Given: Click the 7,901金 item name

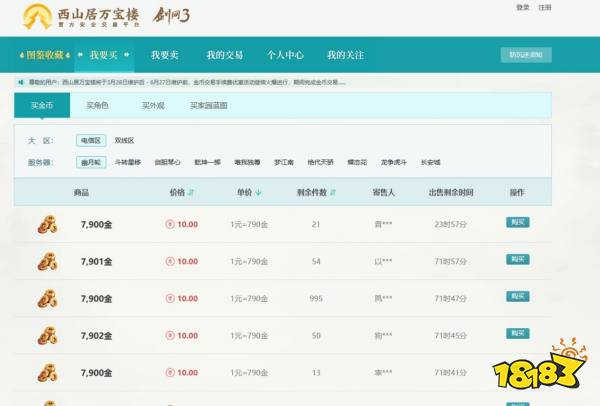Looking at the screenshot, I should (x=96, y=262).
